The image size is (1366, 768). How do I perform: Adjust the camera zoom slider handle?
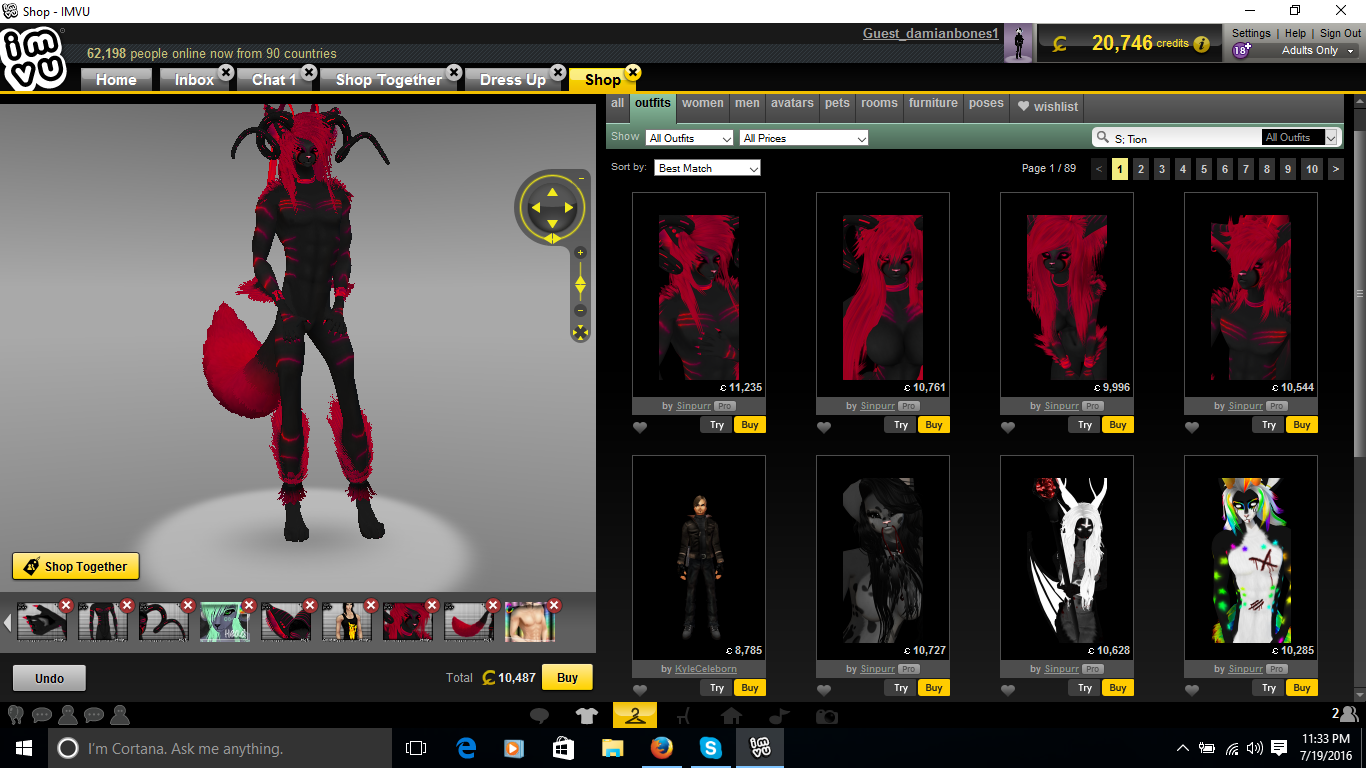(x=580, y=287)
